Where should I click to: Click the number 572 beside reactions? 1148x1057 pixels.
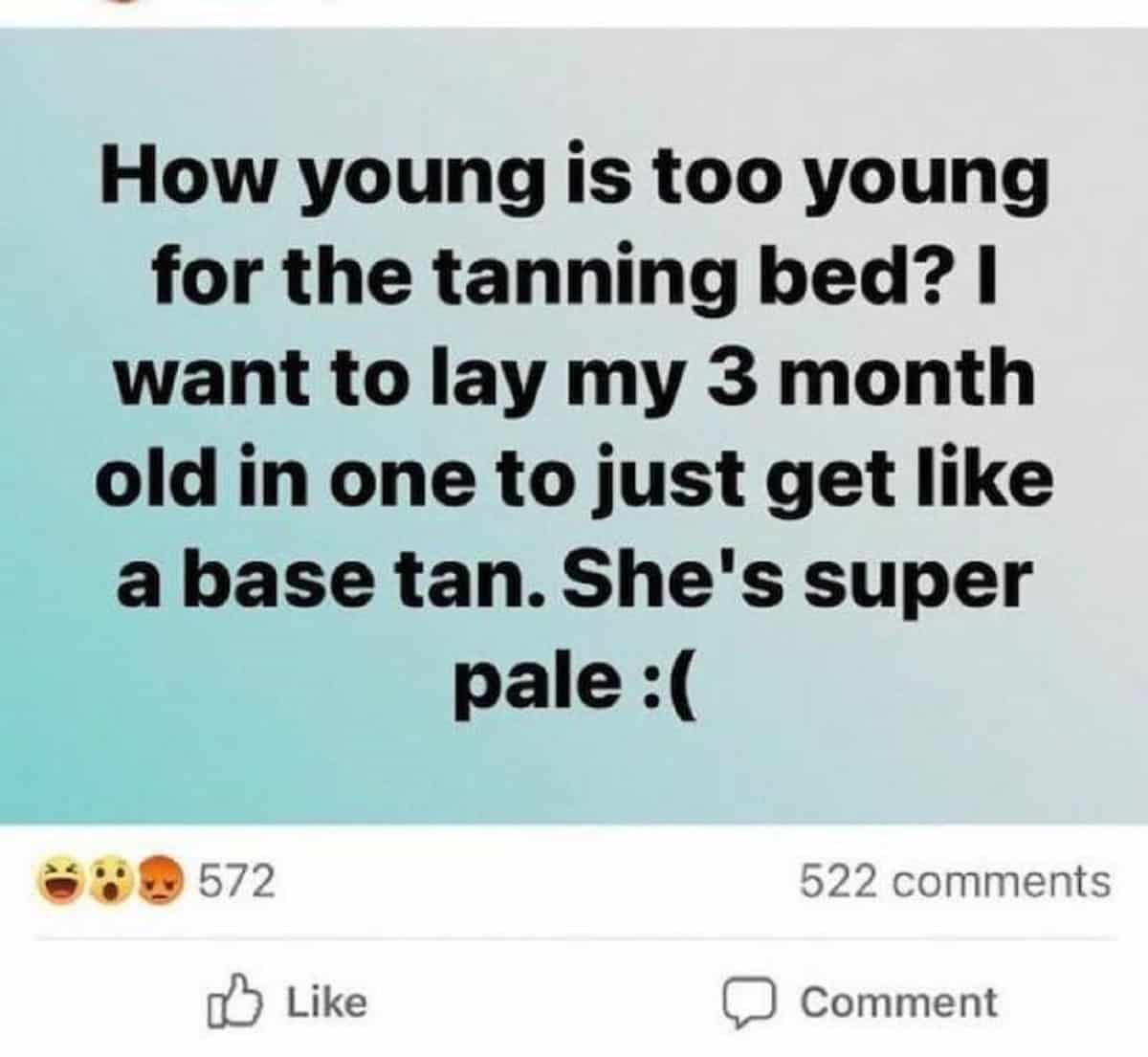[x=236, y=881]
